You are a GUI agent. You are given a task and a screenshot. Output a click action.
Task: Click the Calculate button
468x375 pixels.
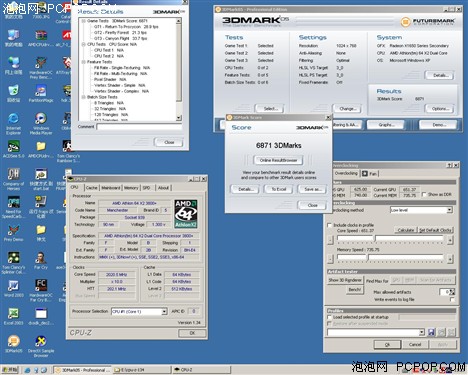coord(406,230)
